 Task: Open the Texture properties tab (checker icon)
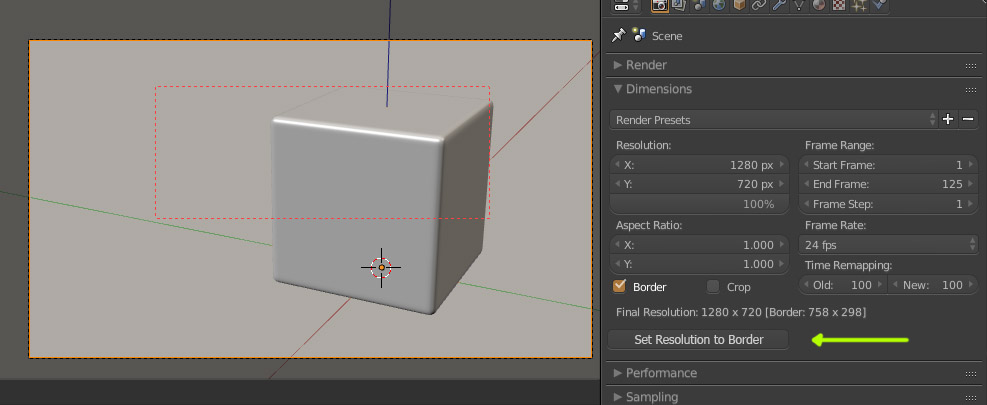[x=839, y=4]
